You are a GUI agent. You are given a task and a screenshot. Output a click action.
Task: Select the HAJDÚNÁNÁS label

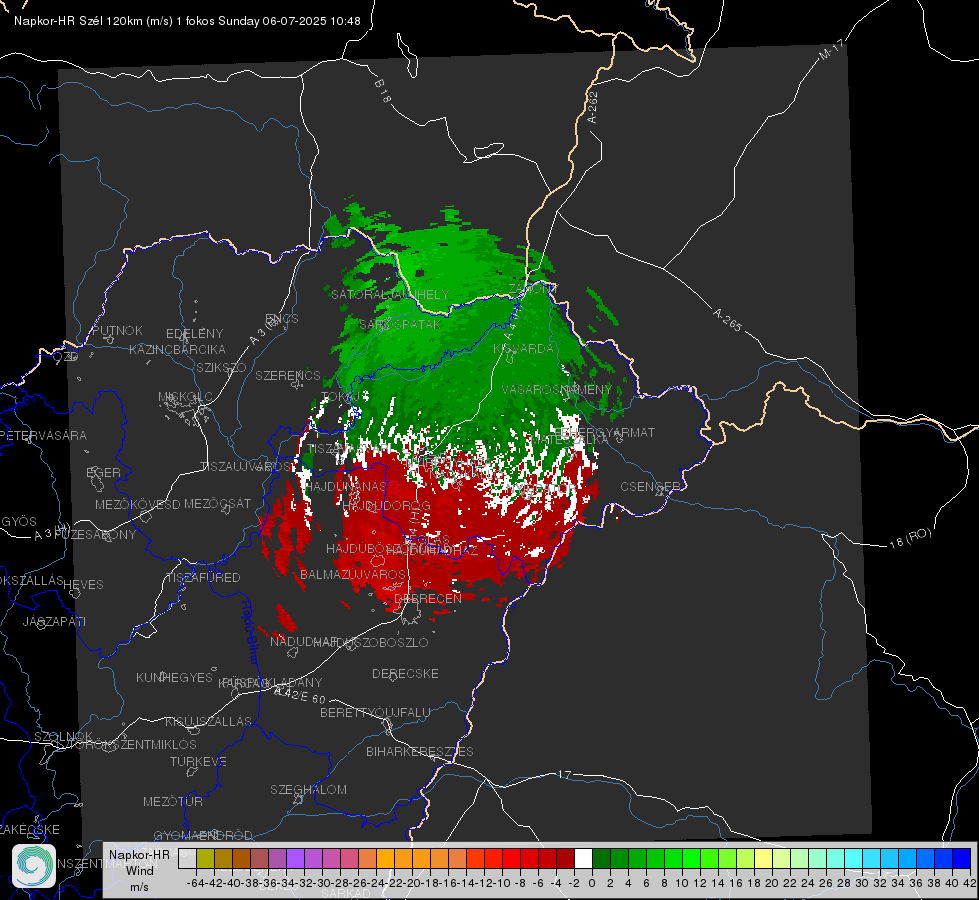pos(345,486)
